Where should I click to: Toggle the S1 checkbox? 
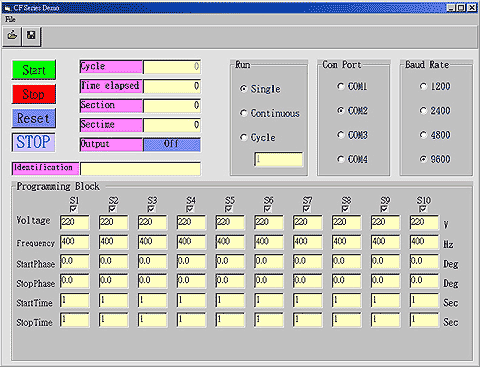pyautogui.click(x=74, y=209)
